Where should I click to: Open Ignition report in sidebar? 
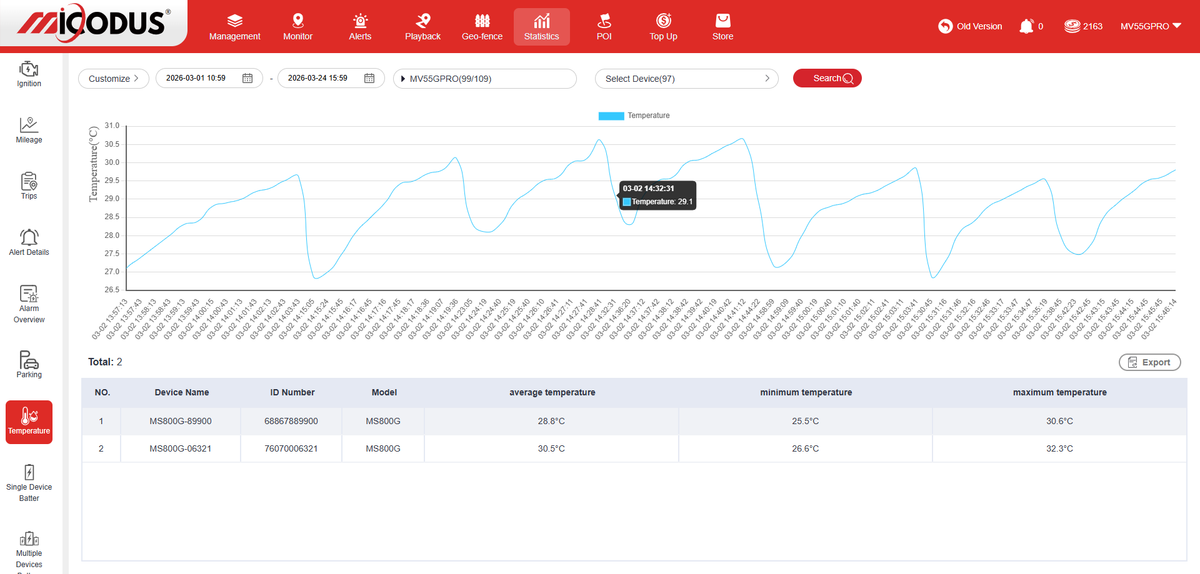(x=29, y=74)
